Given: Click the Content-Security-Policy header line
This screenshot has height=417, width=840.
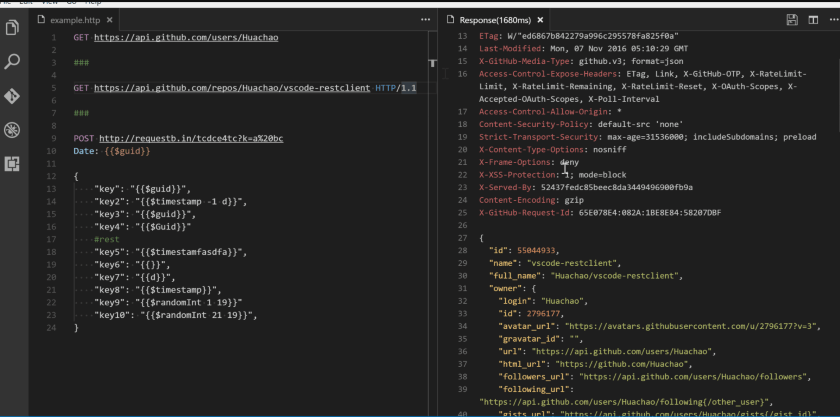Looking at the screenshot, I should [x=581, y=124].
